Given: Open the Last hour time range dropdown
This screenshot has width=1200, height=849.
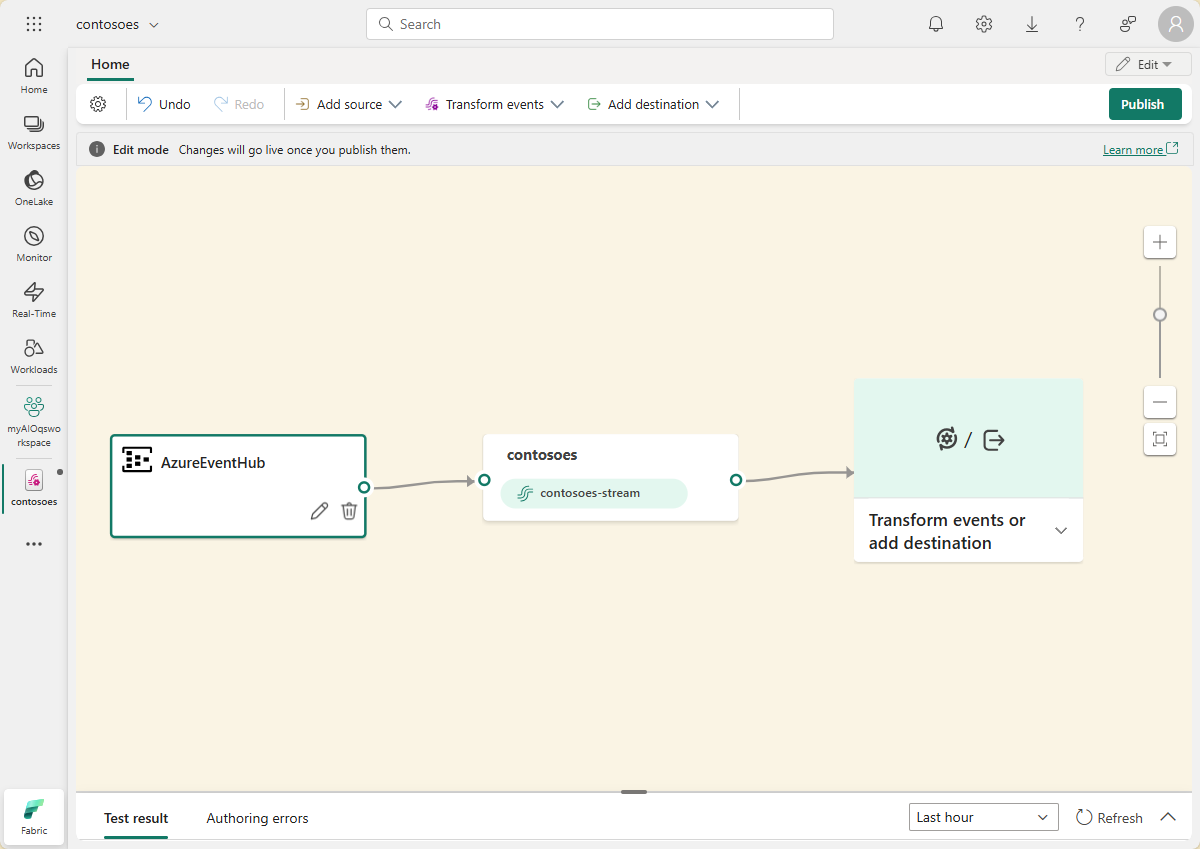Looking at the screenshot, I should (x=983, y=817).
